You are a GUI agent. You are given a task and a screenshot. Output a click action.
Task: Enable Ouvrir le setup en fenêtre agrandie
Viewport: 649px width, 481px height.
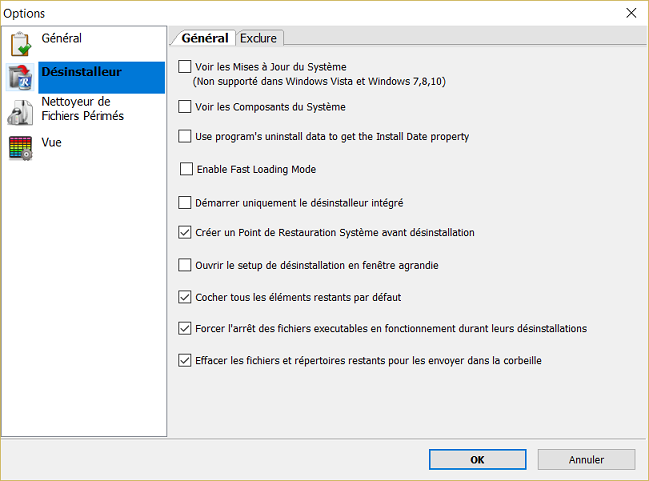(184, 265)
